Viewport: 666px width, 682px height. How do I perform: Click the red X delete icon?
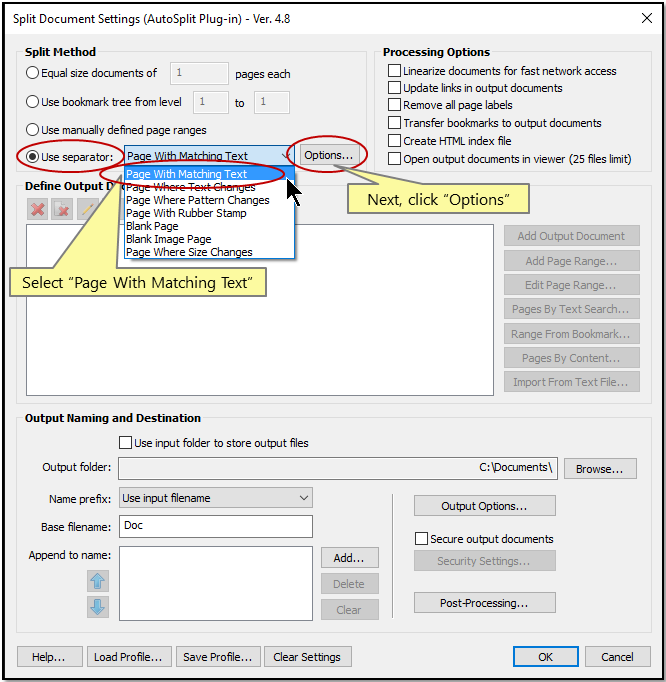(x=37, y=210)
